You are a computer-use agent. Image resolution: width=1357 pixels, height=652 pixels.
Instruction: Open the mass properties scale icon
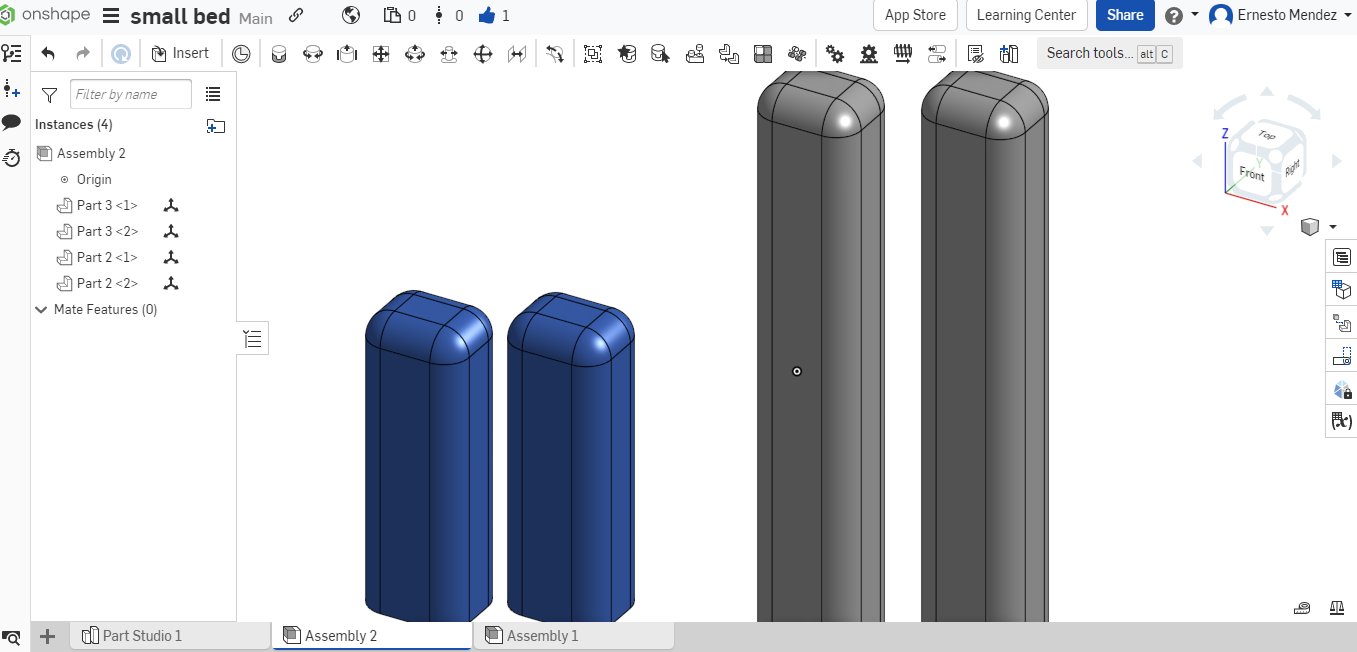coord(1337,607)
